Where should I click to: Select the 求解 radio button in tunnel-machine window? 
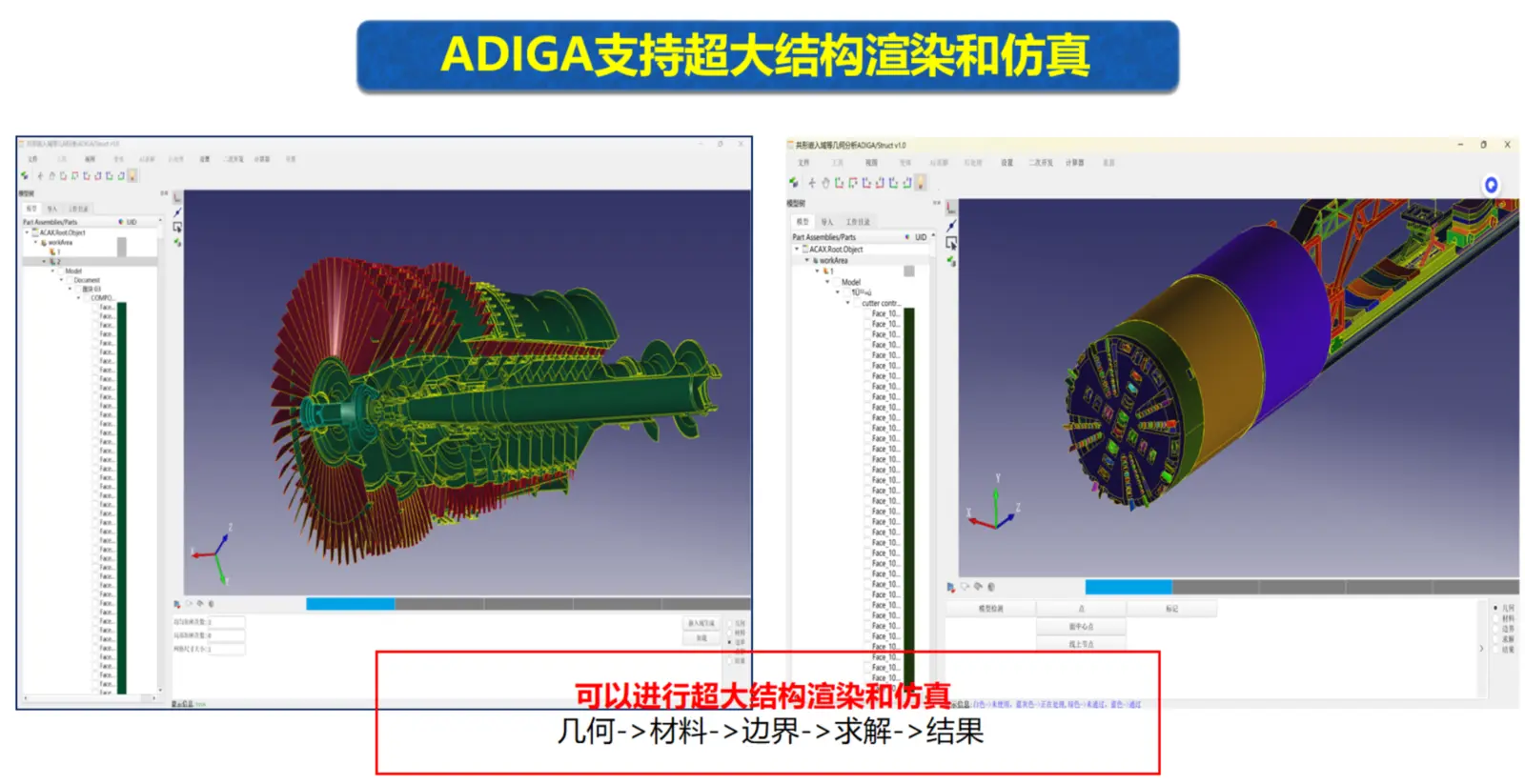coord(1495,639)
